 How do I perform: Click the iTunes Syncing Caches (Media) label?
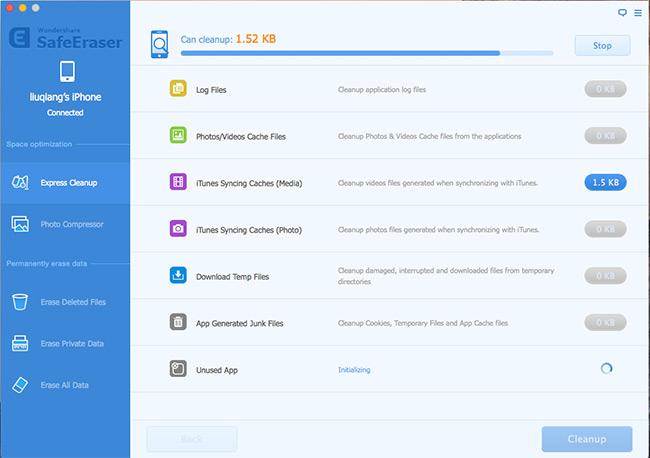[x=249, y=183]
